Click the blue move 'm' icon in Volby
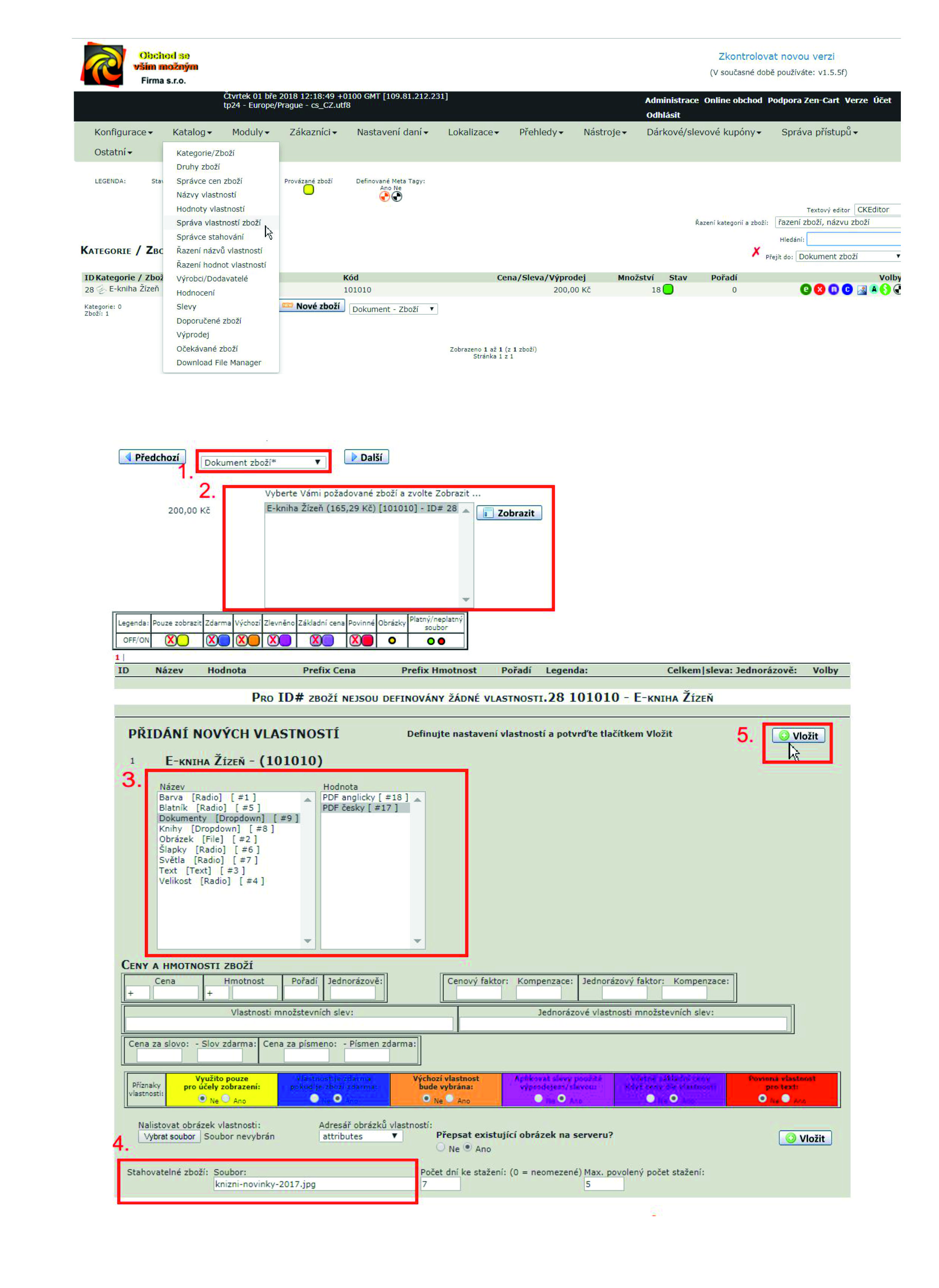 click(833, 289)
